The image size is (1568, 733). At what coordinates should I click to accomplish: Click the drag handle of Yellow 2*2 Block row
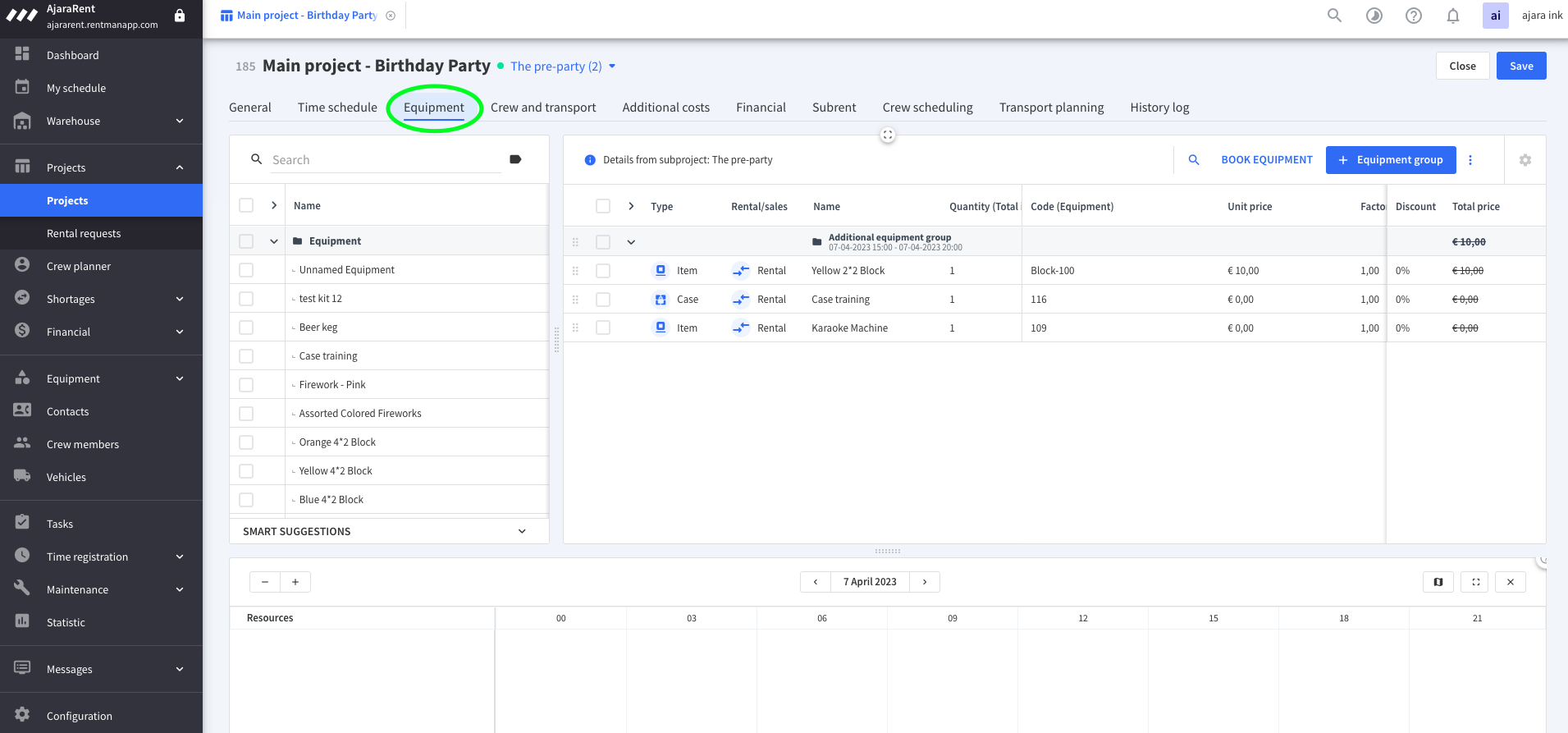click(575, 271)
